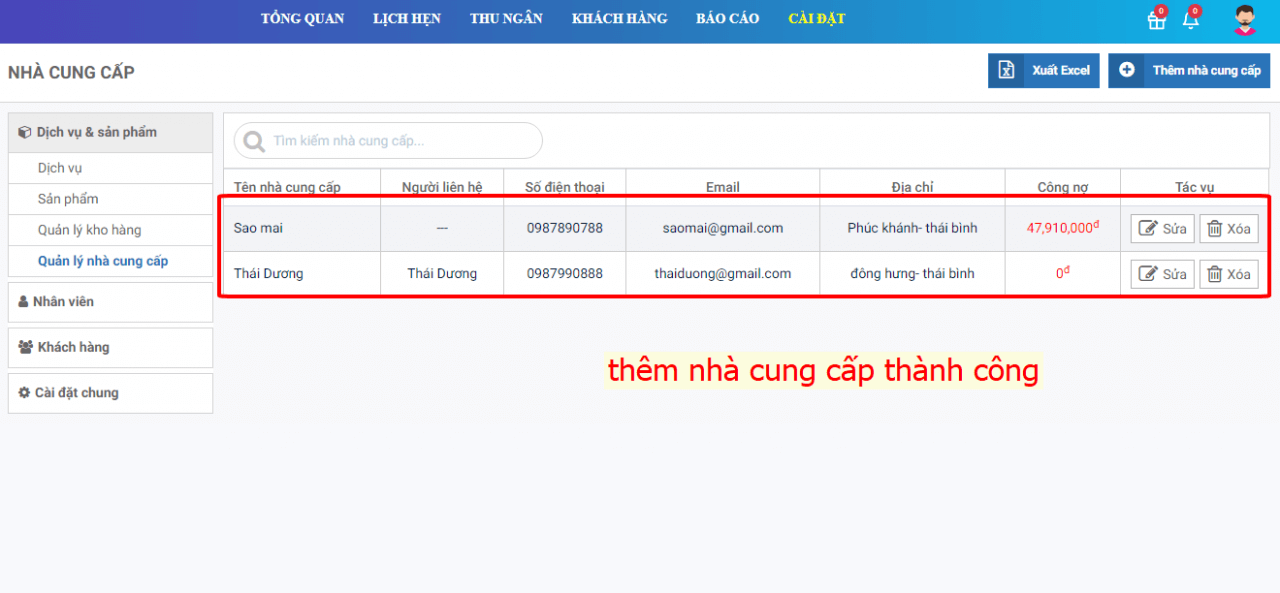Click plus icon for adding supplier

click(1127, 71)
